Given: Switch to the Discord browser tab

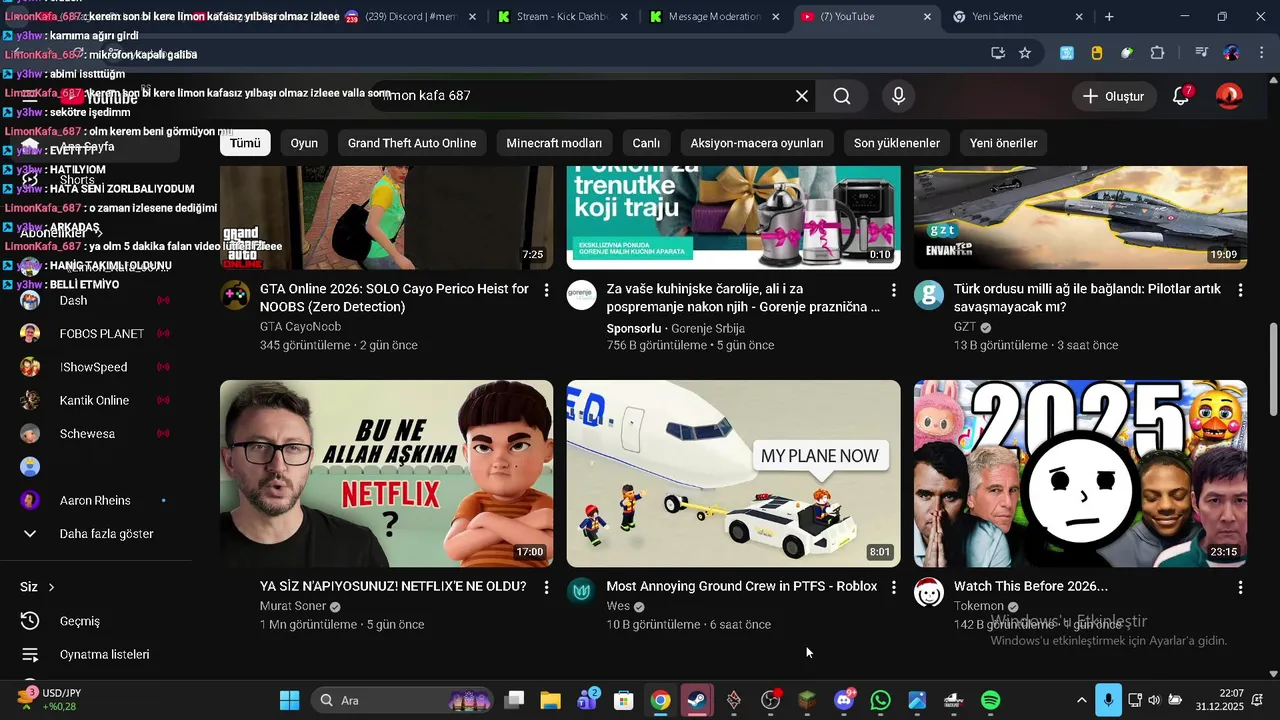Looking at the screenshot, I should [x=410, y=17].
